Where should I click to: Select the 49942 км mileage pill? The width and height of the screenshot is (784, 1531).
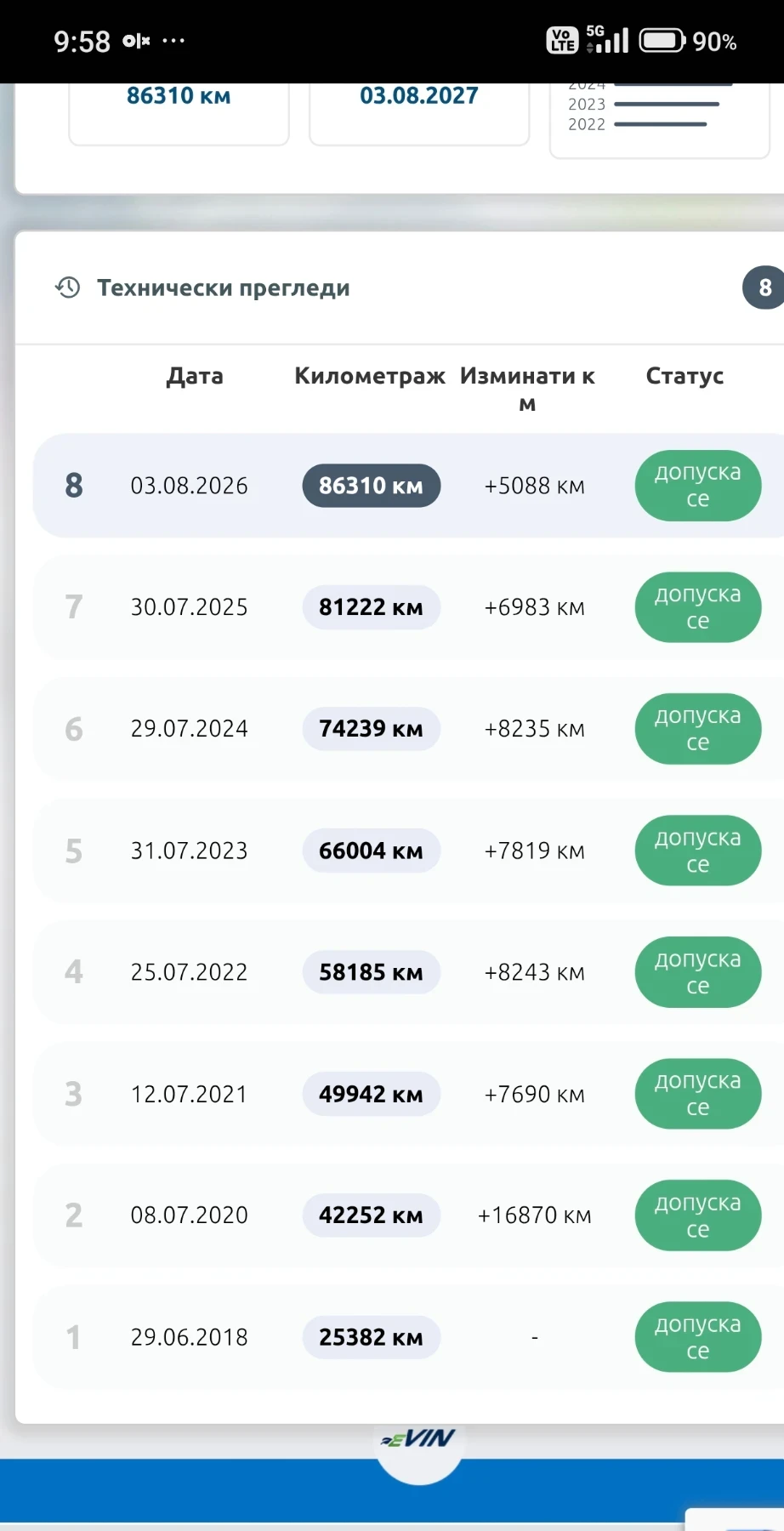372,1094
